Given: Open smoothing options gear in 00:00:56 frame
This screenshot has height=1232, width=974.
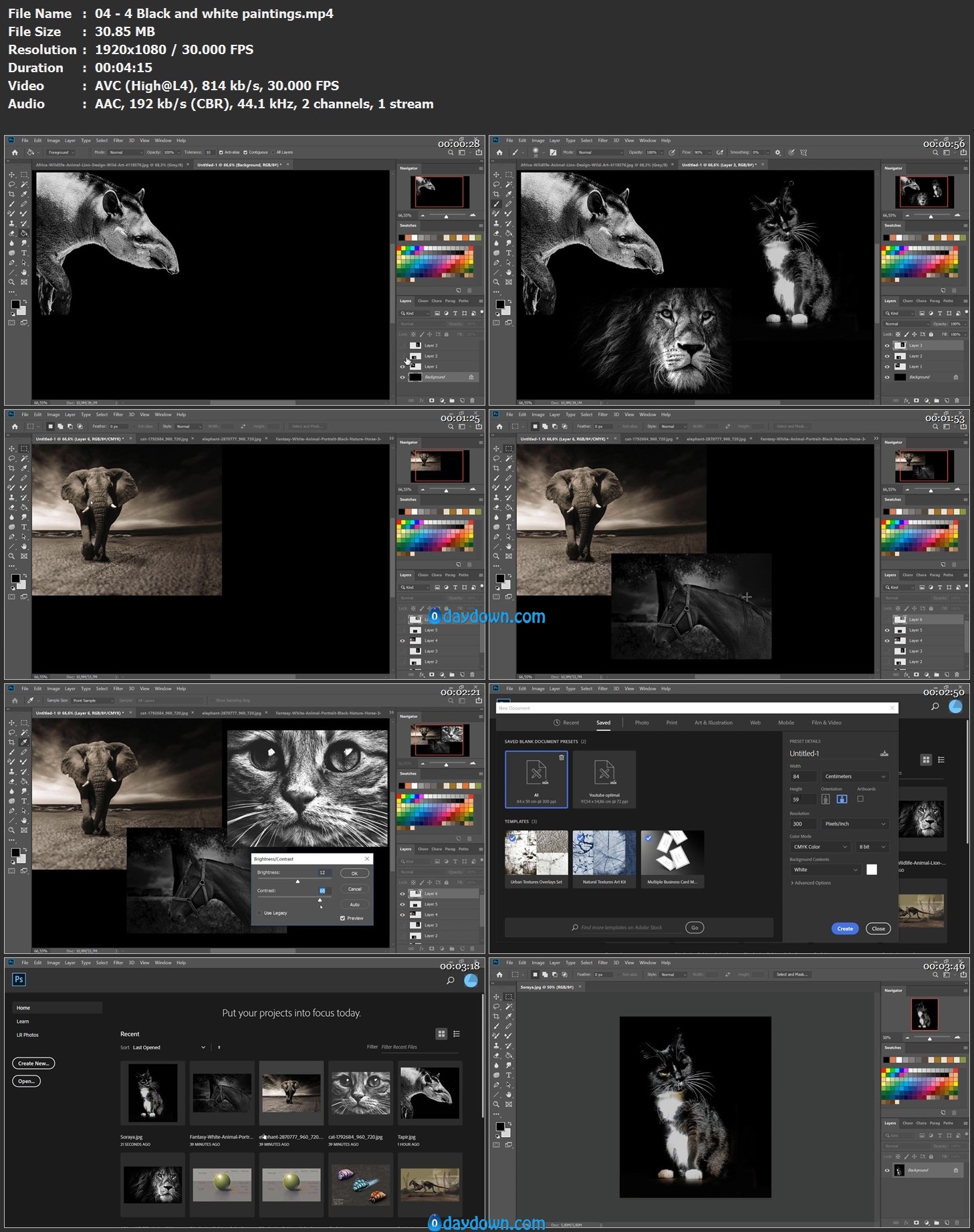Looking at the screenshot, I should click(777, 152).
